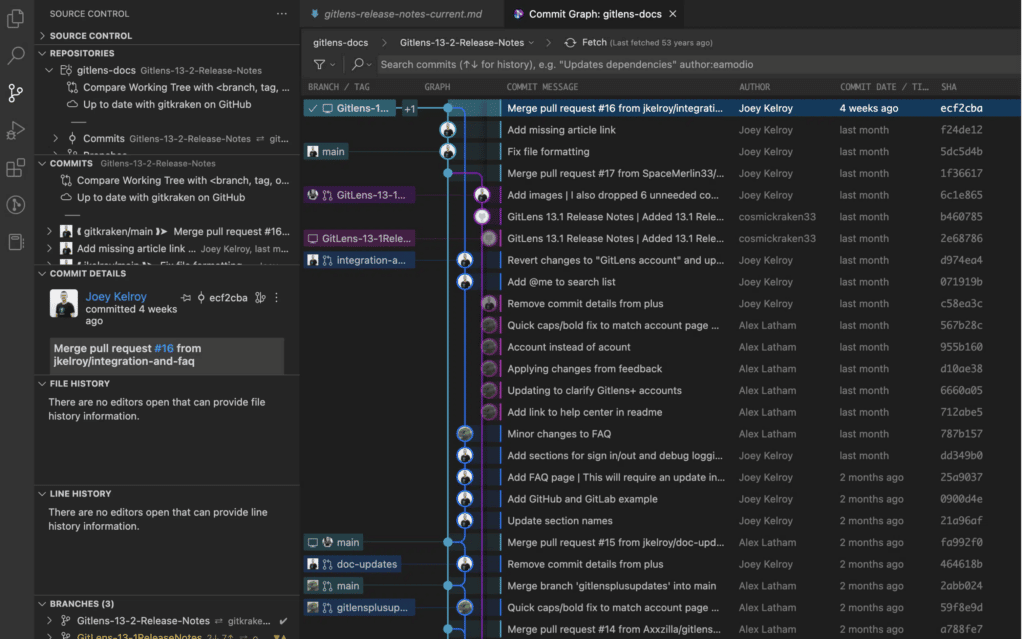
Task: Open the Run and Debug view icon
Action: 16,131
